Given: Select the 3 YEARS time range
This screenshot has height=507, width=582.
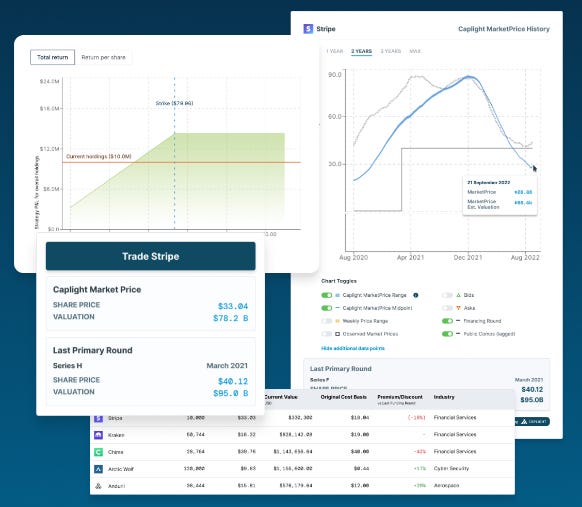Looking at the screenshot, I should (x=390, y=51).
